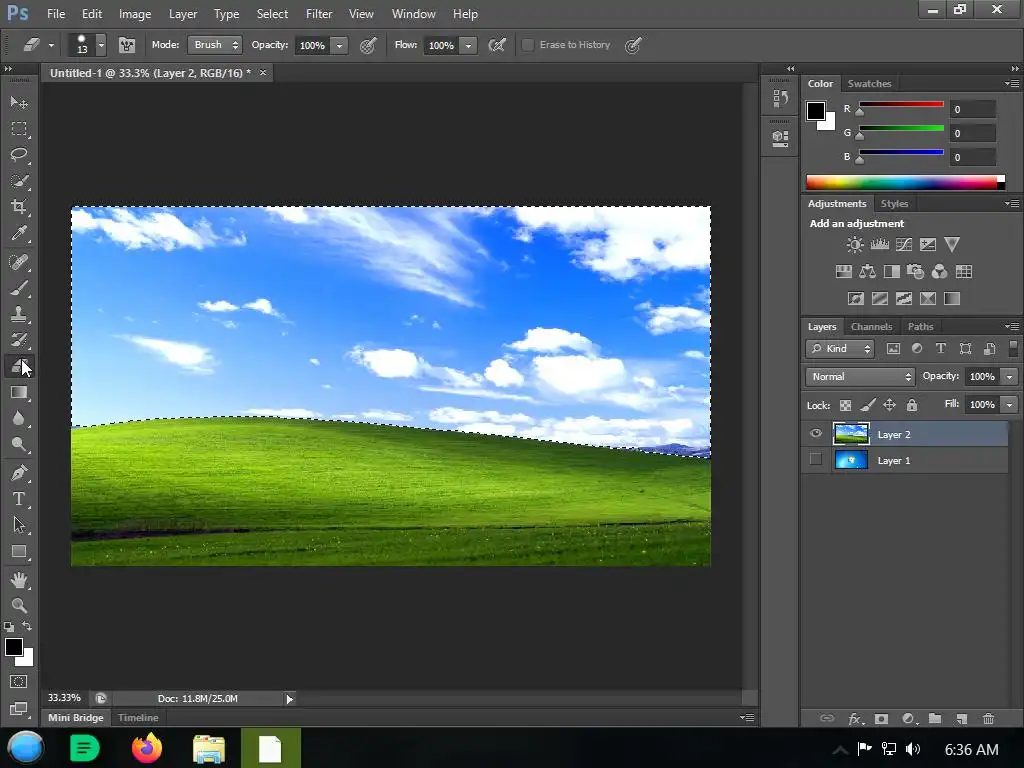Select the Blur tool

(x=19, y=419)
